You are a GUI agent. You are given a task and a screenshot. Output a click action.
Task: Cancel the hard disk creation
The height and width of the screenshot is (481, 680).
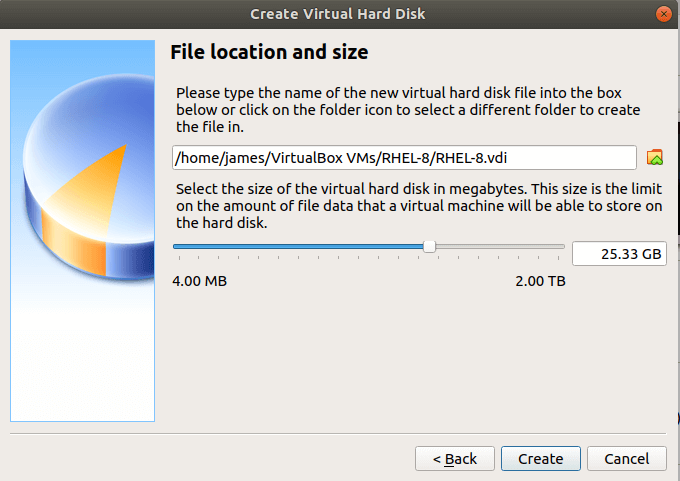[x=626, y=458]
